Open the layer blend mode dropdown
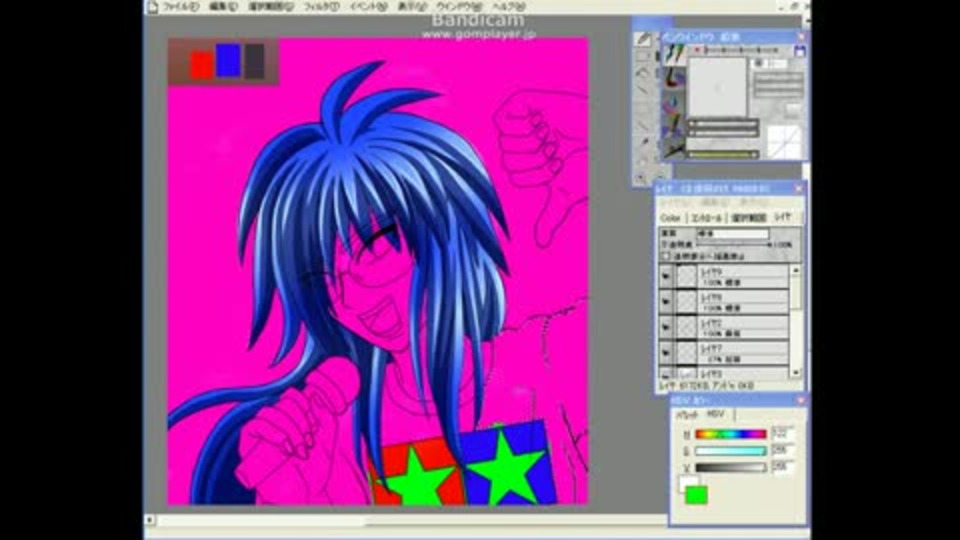Screen dimensions: 960x540 (x=733, y=233)
